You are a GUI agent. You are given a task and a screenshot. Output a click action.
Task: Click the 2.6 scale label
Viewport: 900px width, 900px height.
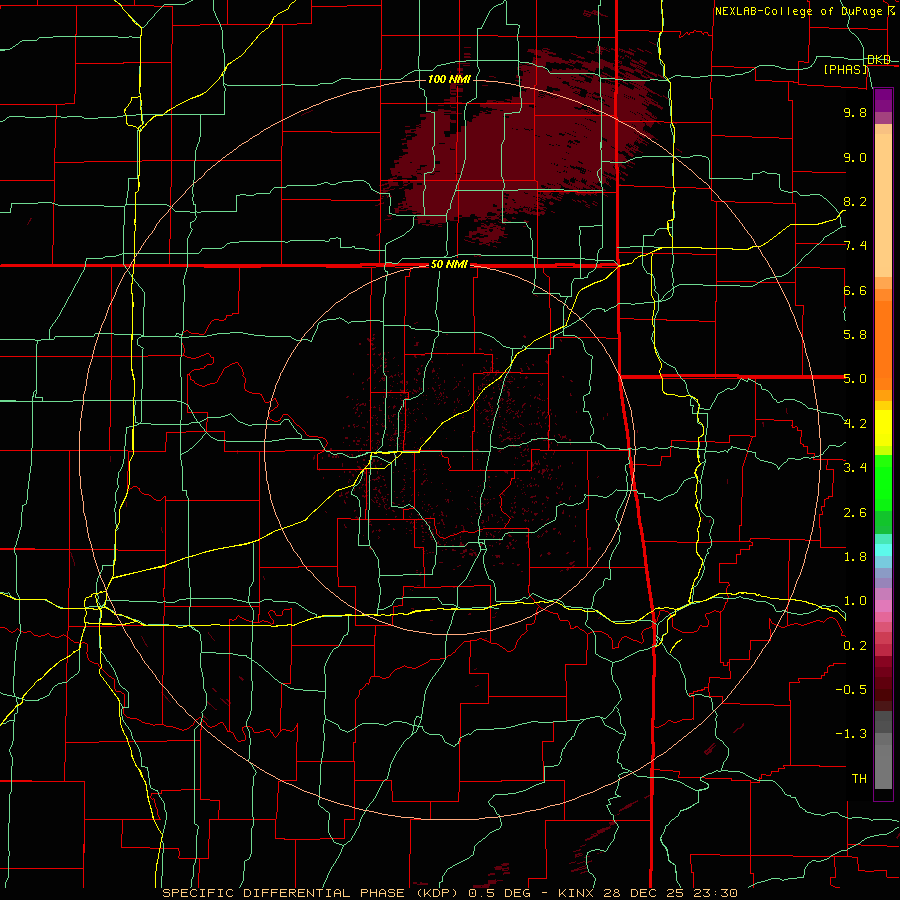click(x=855, y=513)
